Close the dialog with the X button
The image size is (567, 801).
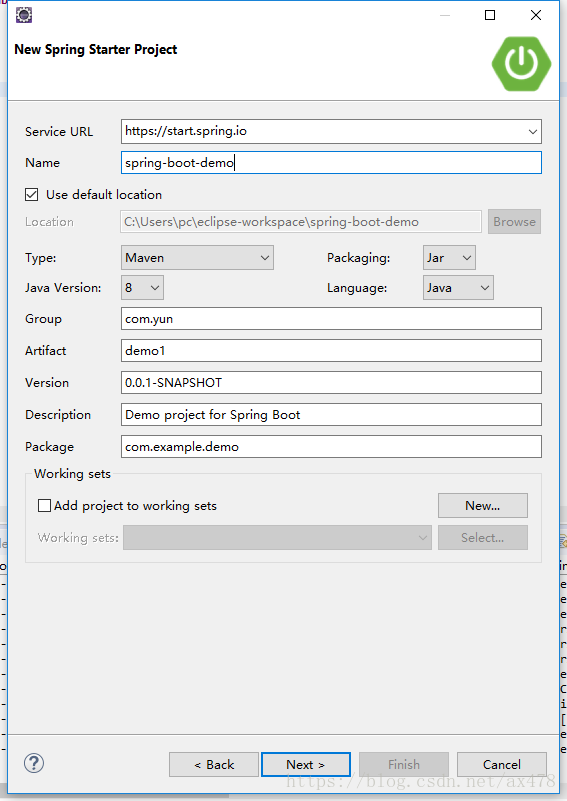click(x=536, y=15)
